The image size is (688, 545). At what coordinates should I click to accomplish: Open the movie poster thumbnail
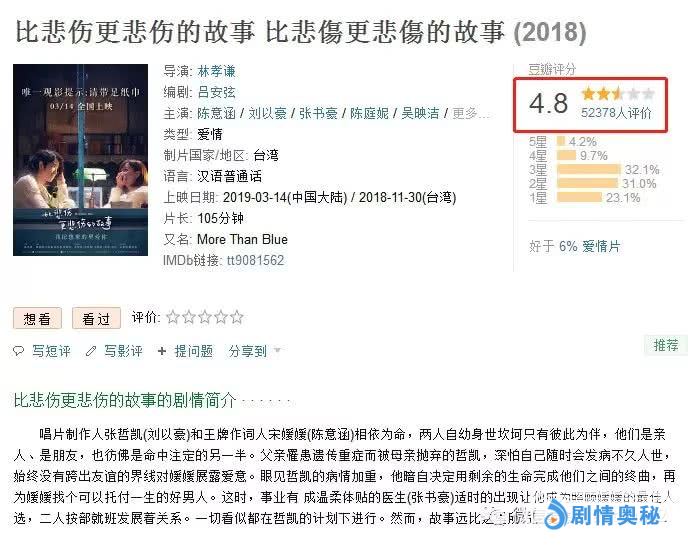coord(80,160)
